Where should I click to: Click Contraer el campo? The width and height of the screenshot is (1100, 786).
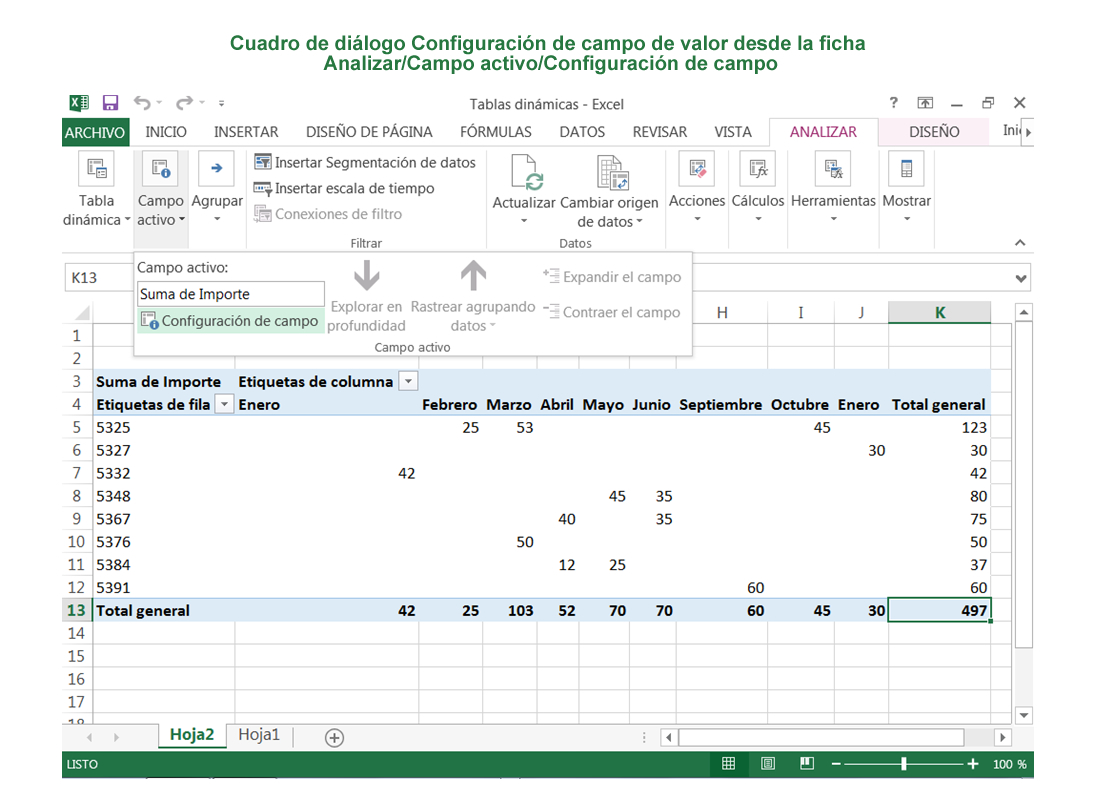pos(612,312)
